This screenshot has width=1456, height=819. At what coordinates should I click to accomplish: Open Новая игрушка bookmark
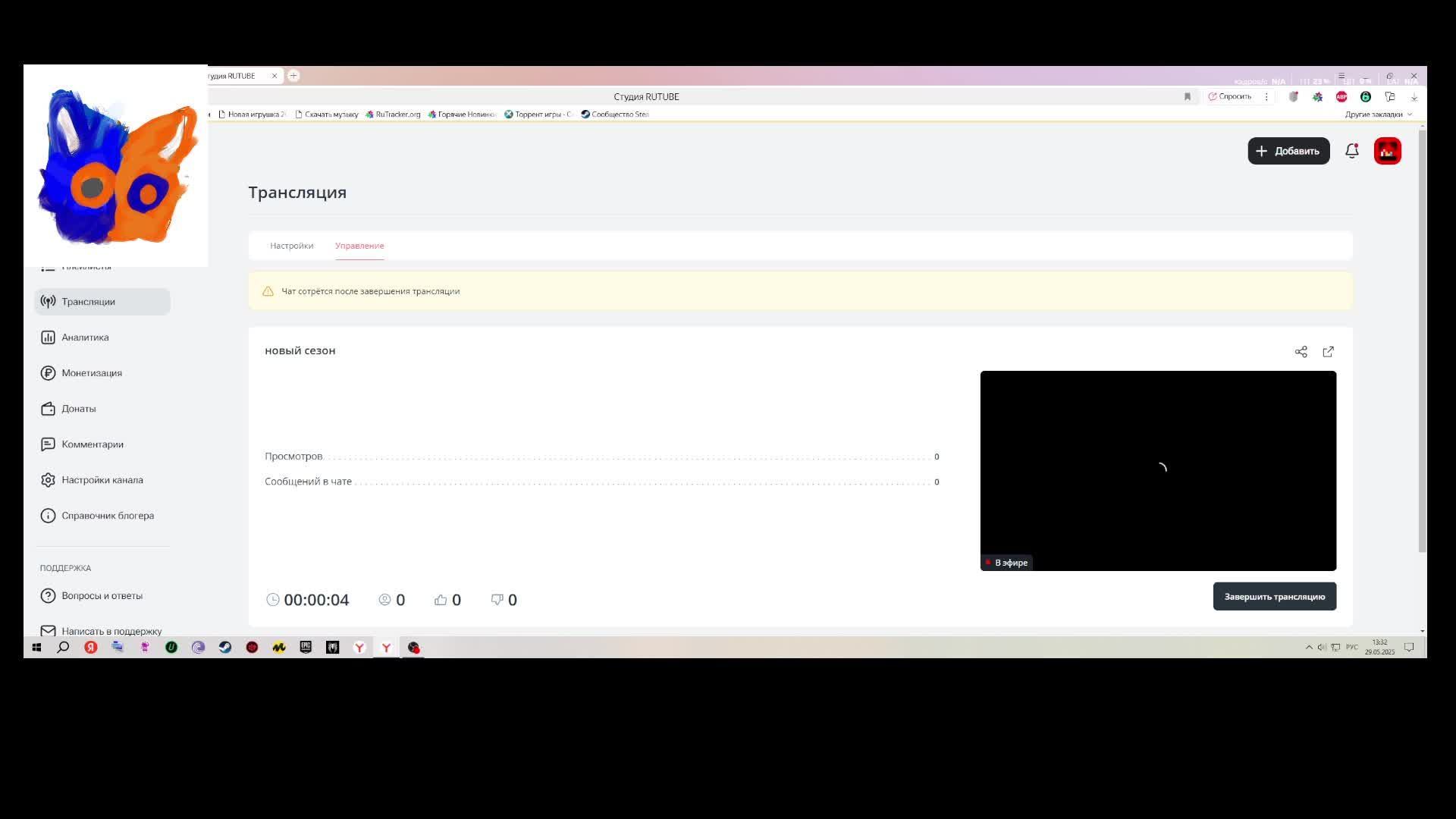[x=252, y=115]
